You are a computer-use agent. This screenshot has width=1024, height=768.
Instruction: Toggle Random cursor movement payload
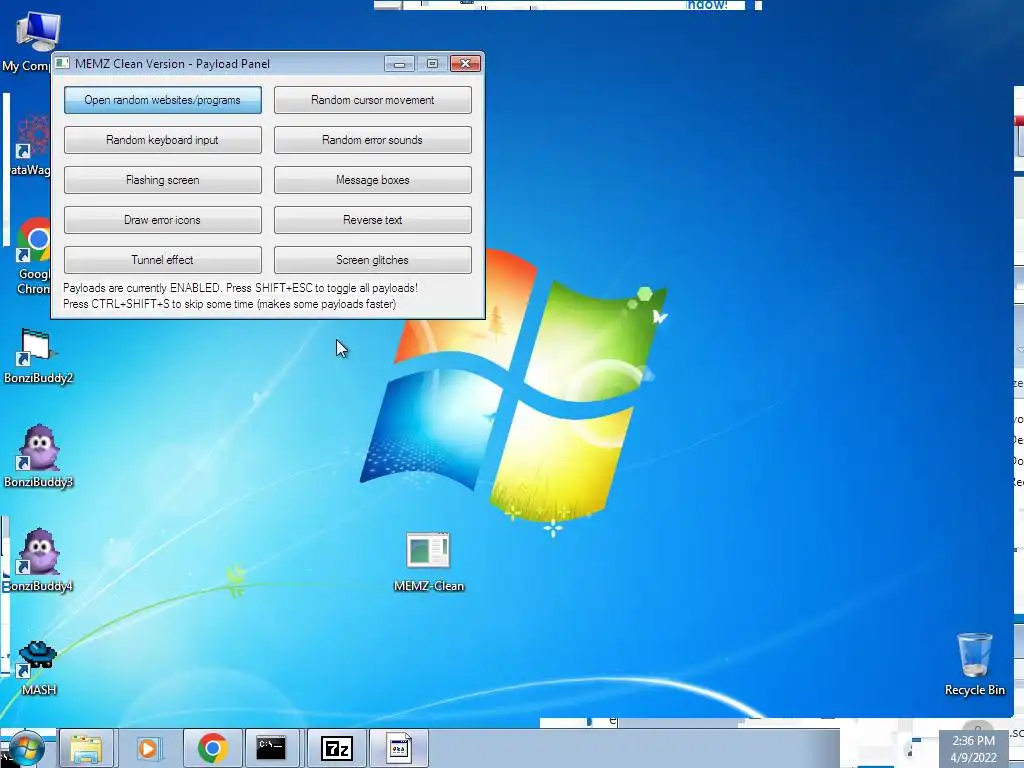coord(372,100)
